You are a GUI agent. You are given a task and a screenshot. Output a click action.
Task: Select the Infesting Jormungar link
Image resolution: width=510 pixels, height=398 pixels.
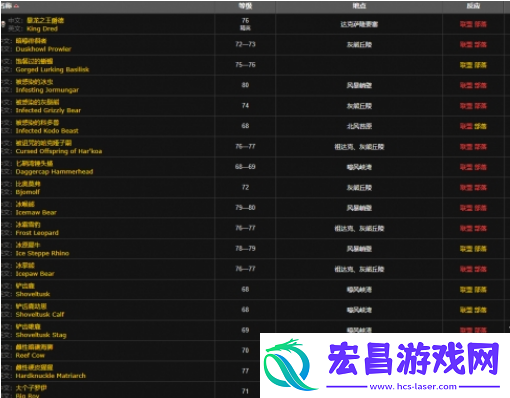[47, 90]
